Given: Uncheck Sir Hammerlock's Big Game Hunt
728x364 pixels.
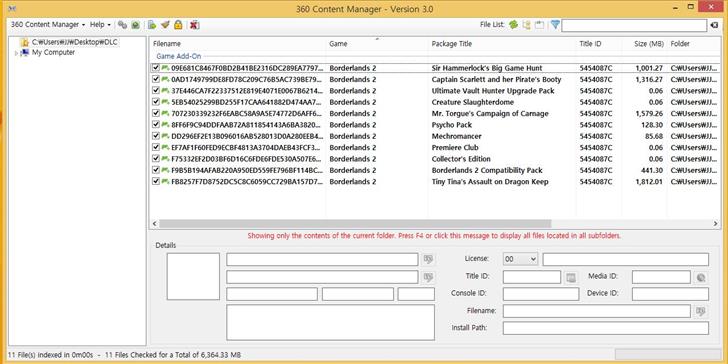Looking at the screenshot, I should [156, 68].
